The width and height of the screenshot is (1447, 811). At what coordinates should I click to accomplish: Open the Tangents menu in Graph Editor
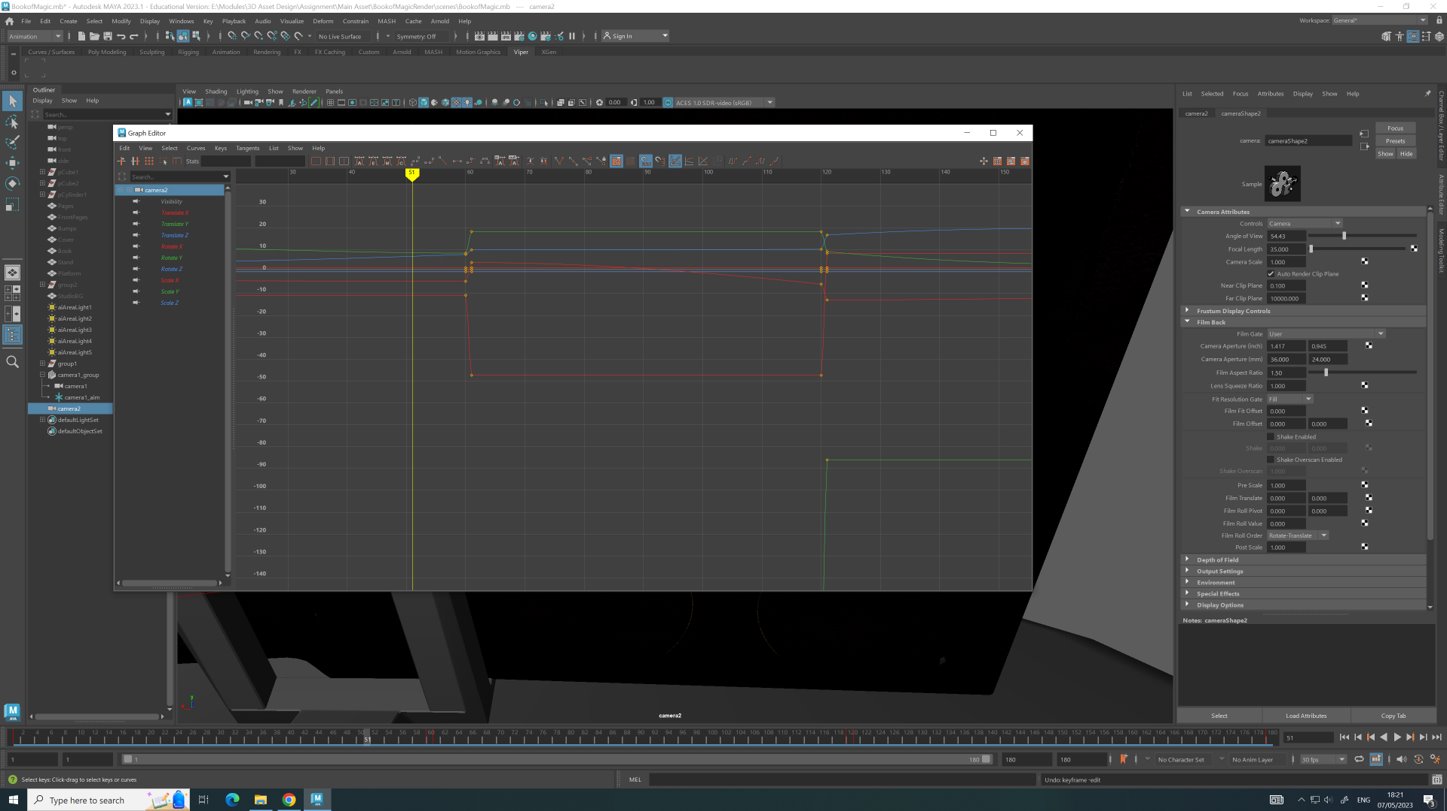(247, 148)
